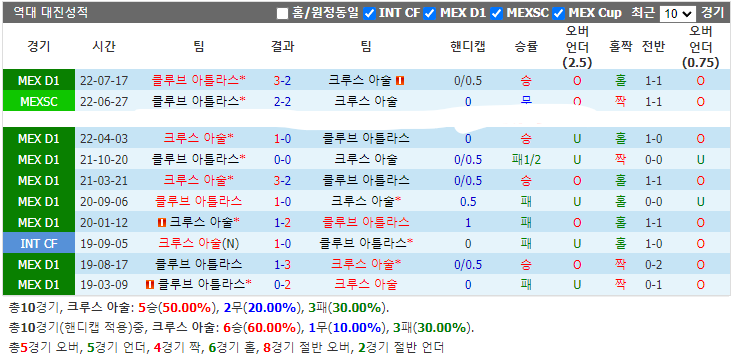734x364 pixels.
Task: Uncheck the MEXSC filter checkbox
Action: pos(497,14)
